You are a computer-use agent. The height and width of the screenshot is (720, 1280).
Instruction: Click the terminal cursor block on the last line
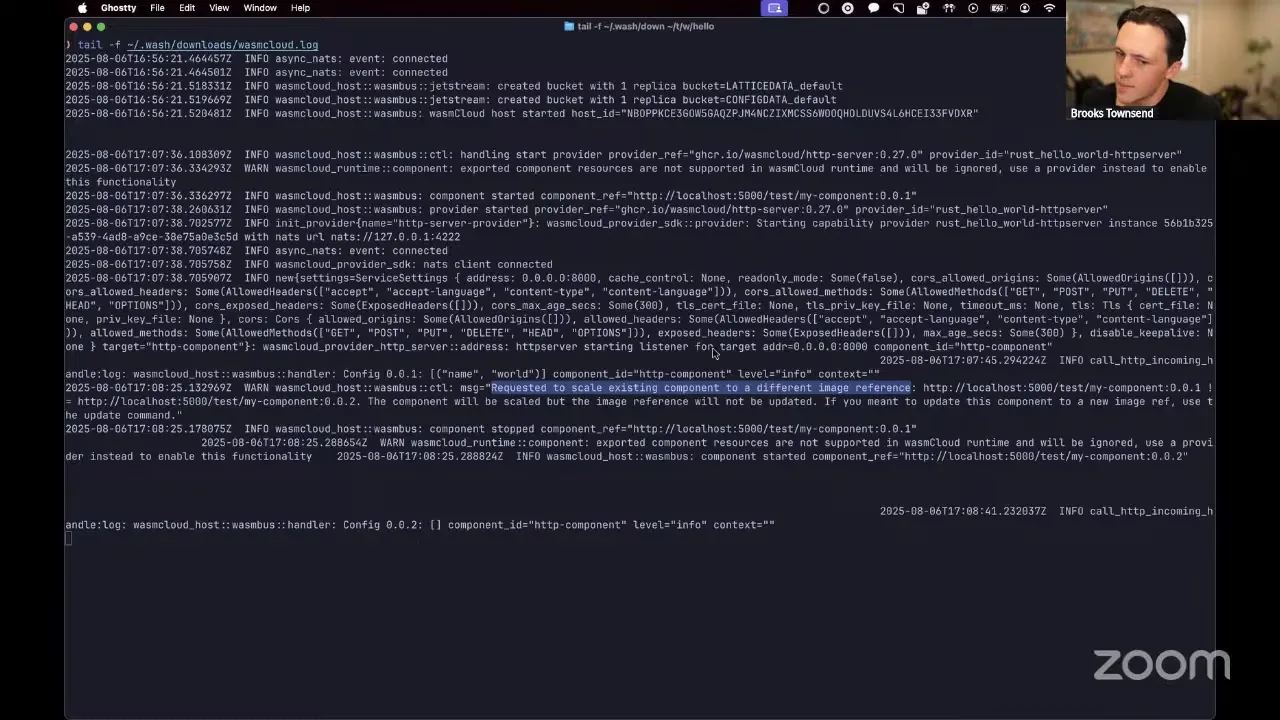[x=68, y=539]
